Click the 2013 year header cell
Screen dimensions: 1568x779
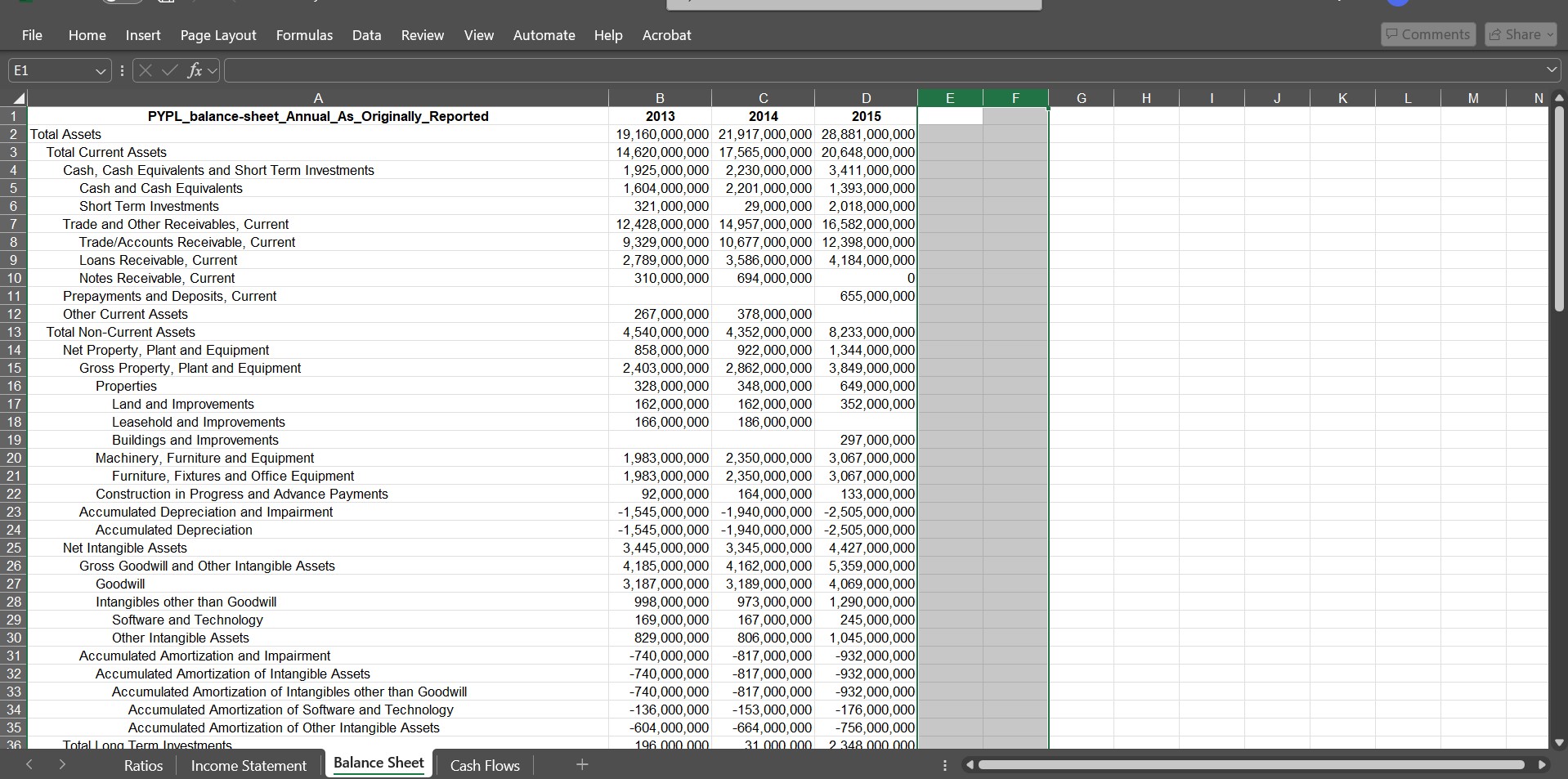click(x=660, y=116)
